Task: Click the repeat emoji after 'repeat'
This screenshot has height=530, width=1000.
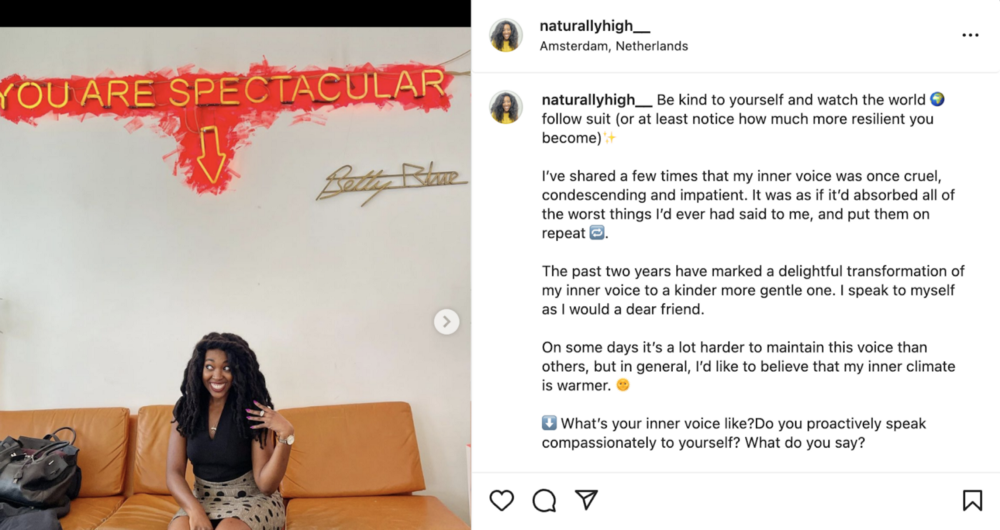Action: coord(596,233)
